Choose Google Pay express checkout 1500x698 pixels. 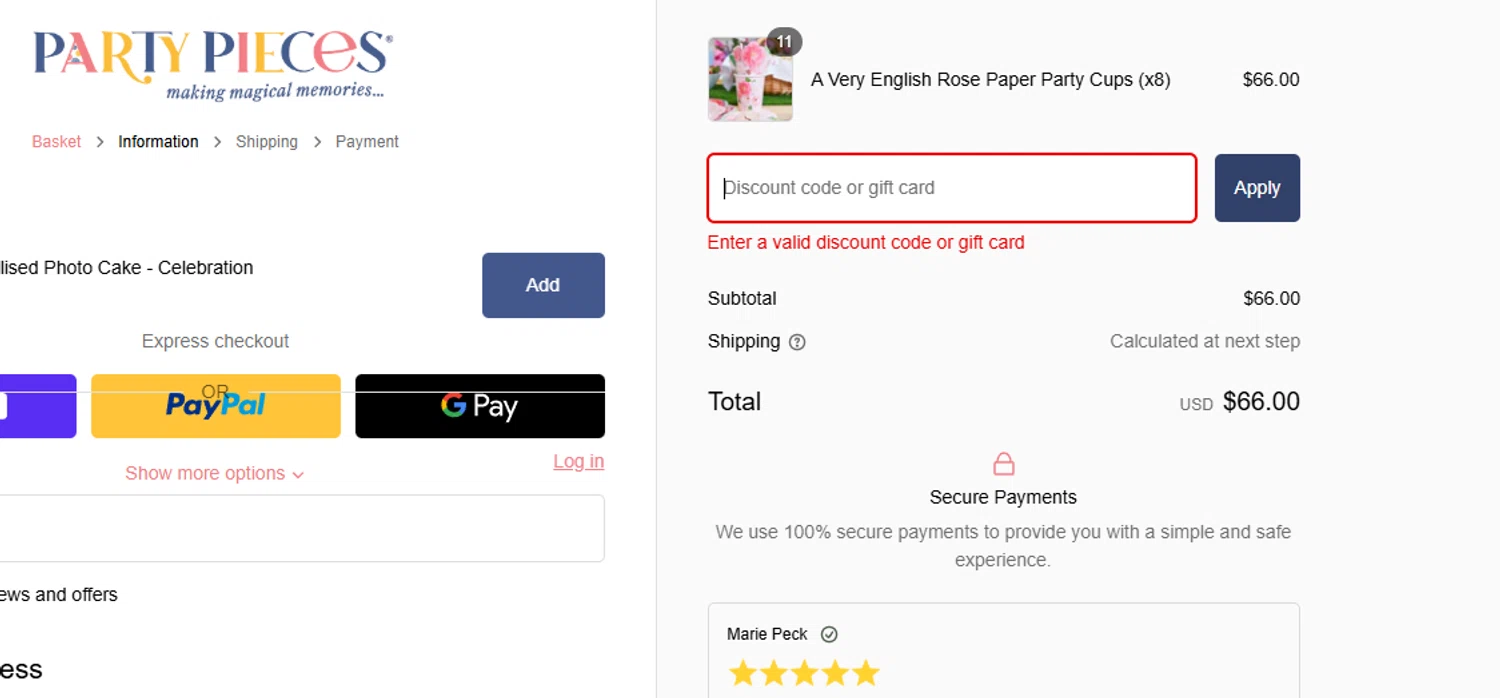pos(480,406)
